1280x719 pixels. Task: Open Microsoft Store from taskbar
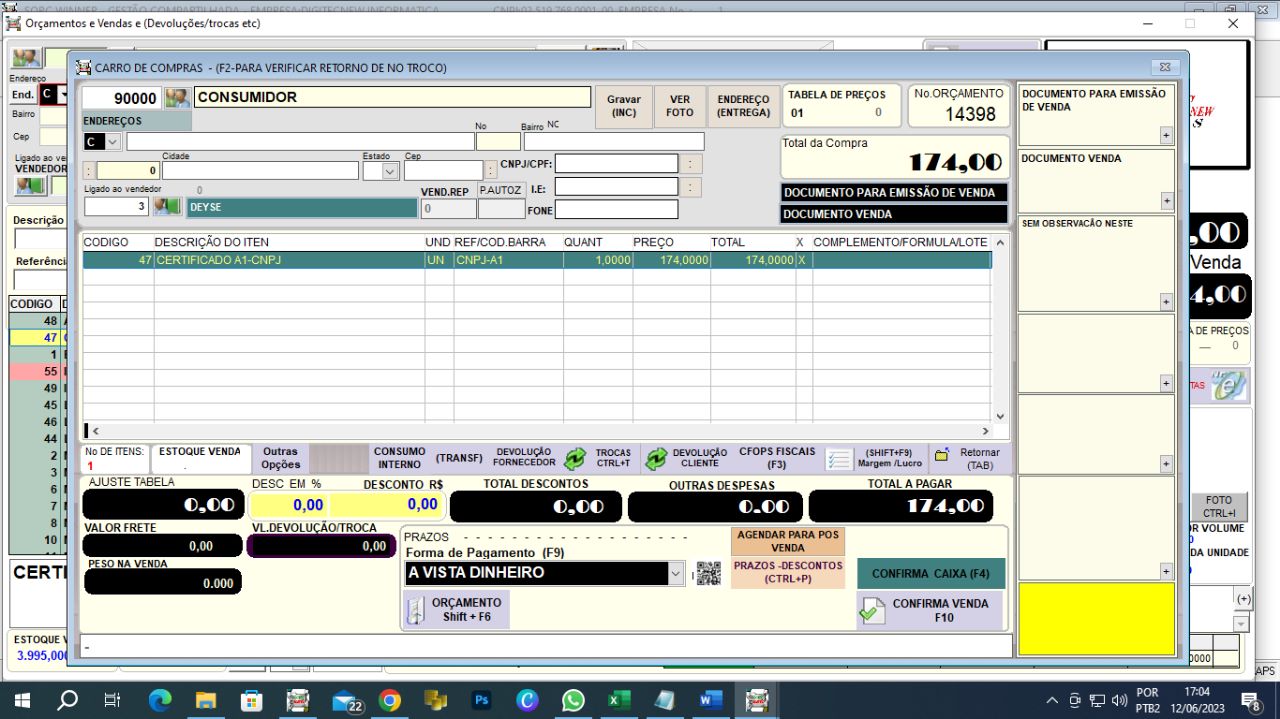(252, 700)
